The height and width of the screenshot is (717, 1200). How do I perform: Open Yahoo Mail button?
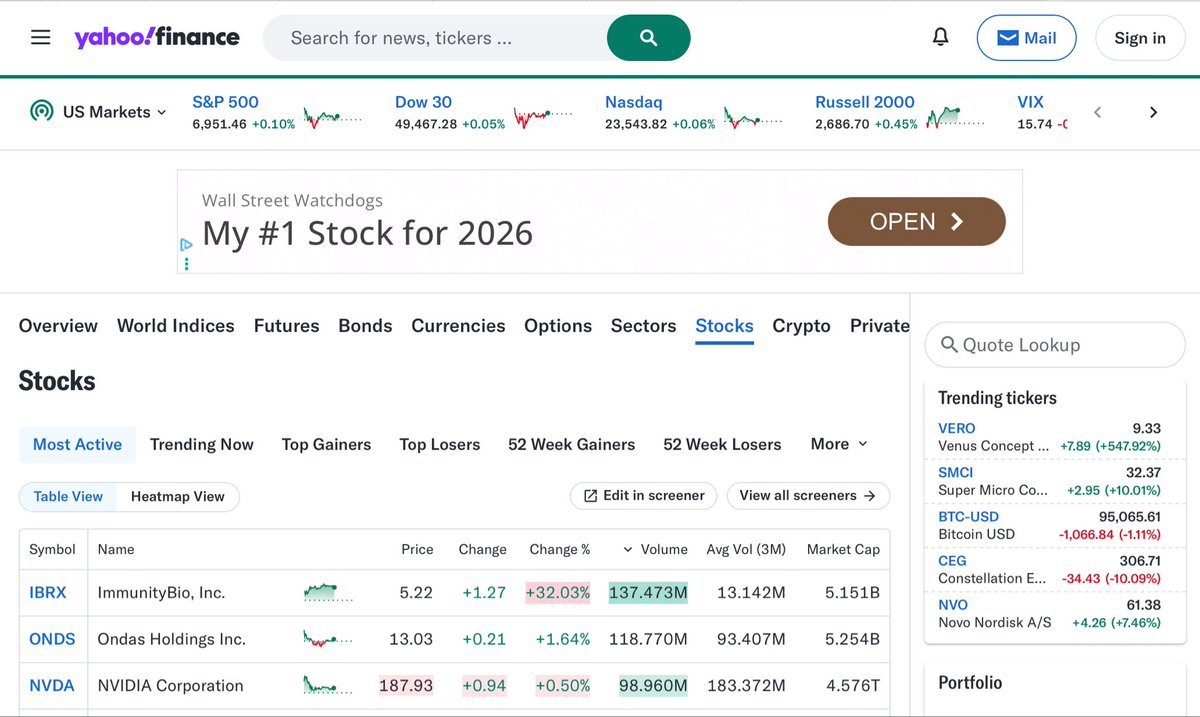pos(1027,38)
